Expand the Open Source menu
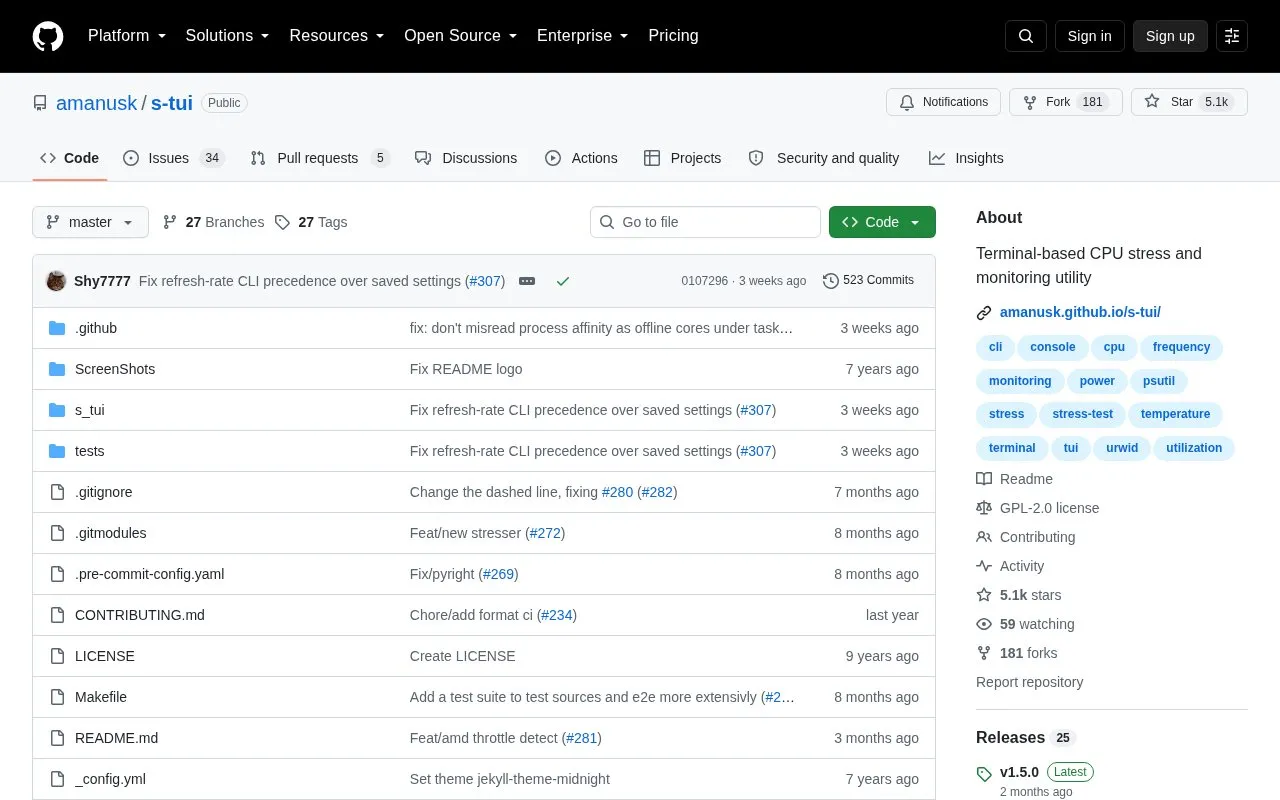Screen dimensions: 1280x800 pos(460,36)
